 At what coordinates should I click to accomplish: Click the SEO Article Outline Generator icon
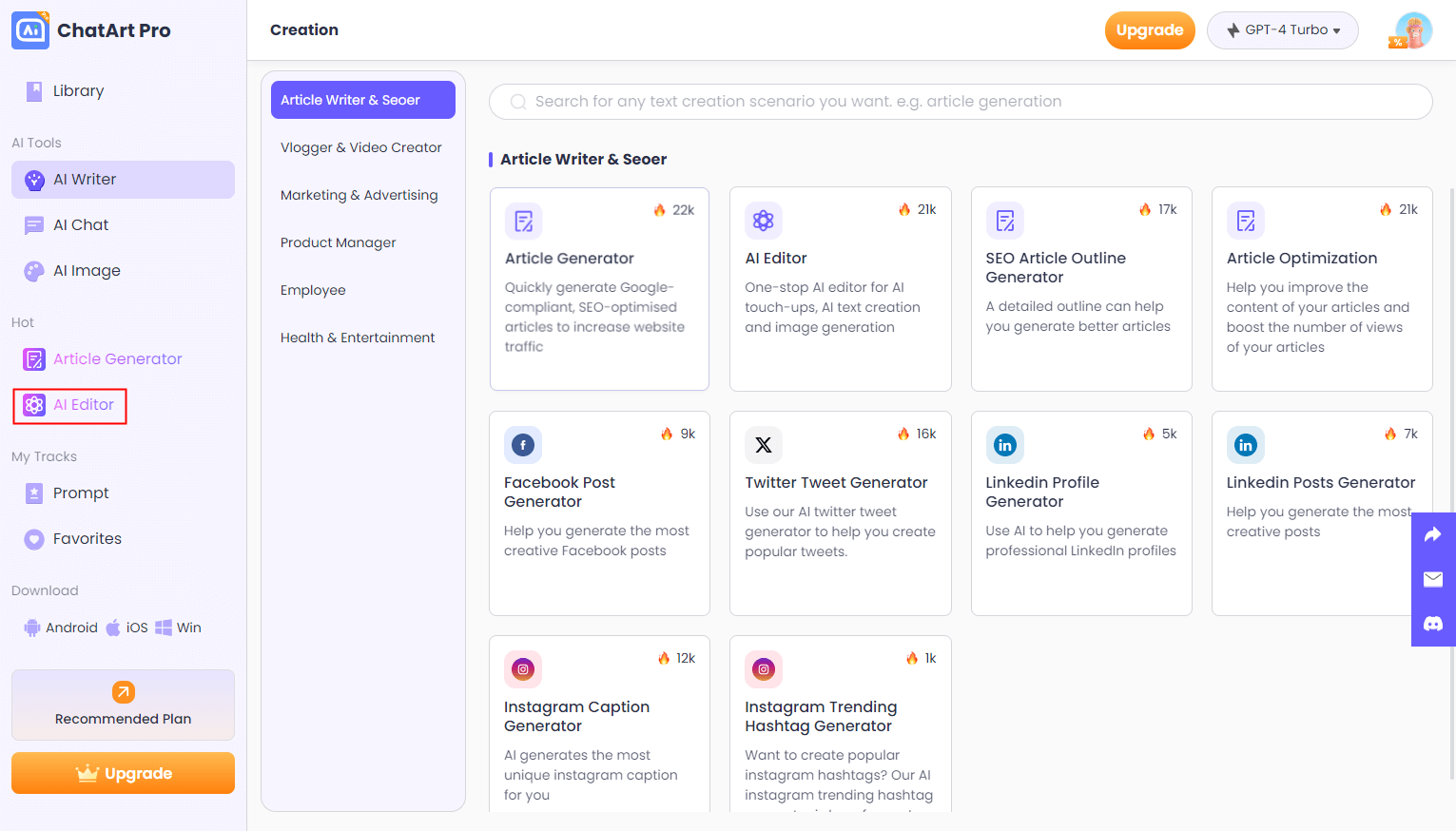1005,221
